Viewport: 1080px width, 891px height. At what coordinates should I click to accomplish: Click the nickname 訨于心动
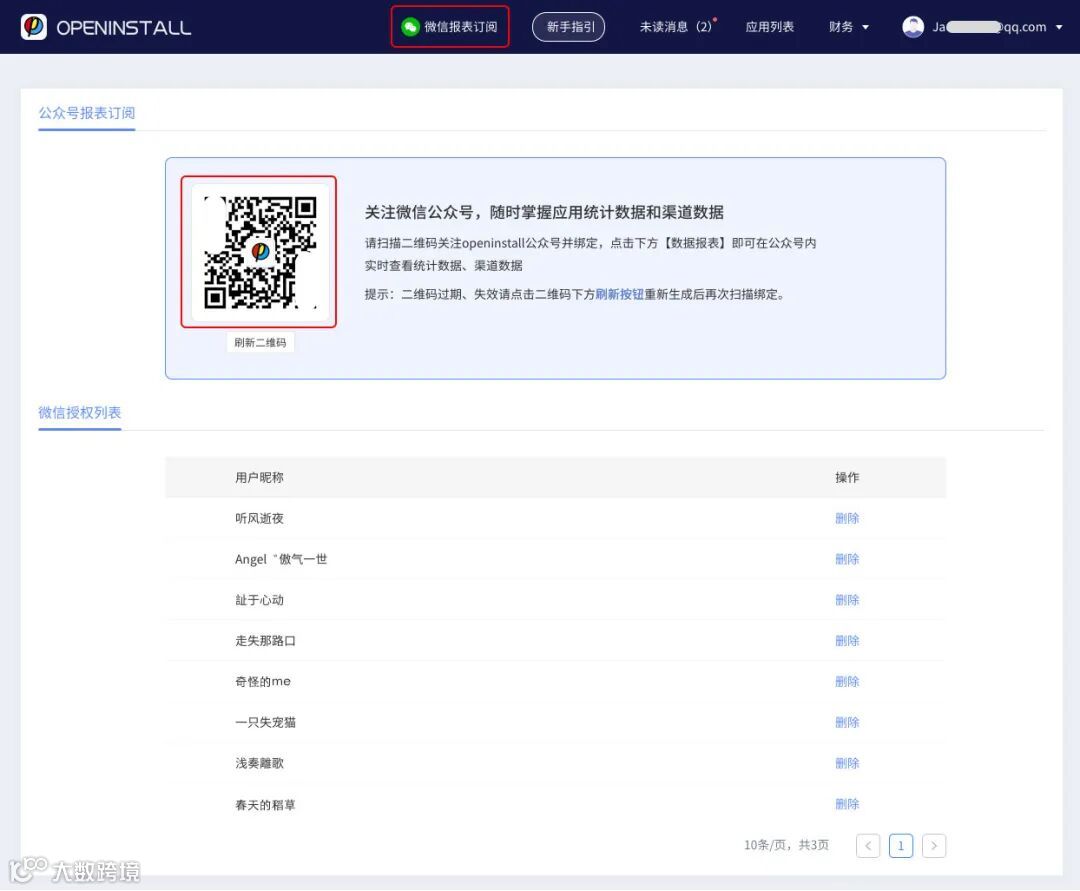tap(259, 600)
